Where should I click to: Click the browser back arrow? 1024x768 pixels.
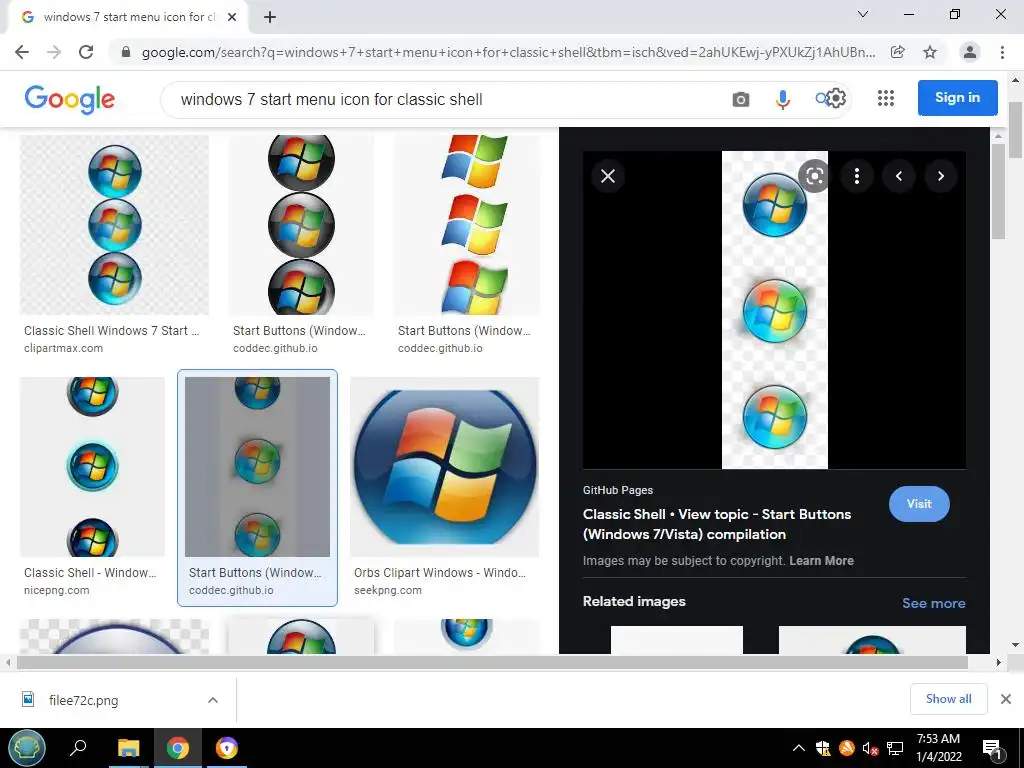click(22, 52)
